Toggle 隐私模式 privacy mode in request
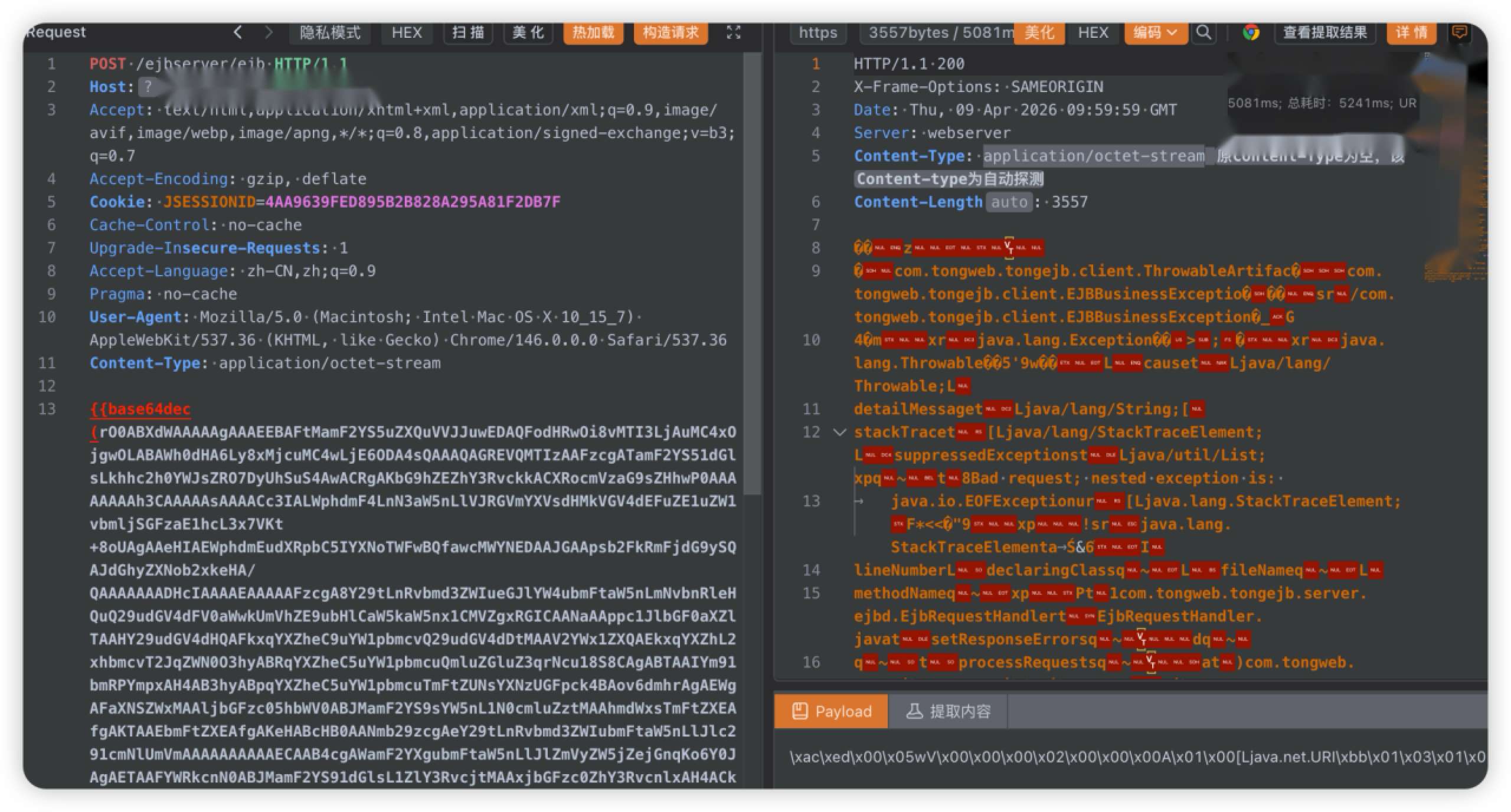This screenshot has height=812, width=1511. [330, 32]
